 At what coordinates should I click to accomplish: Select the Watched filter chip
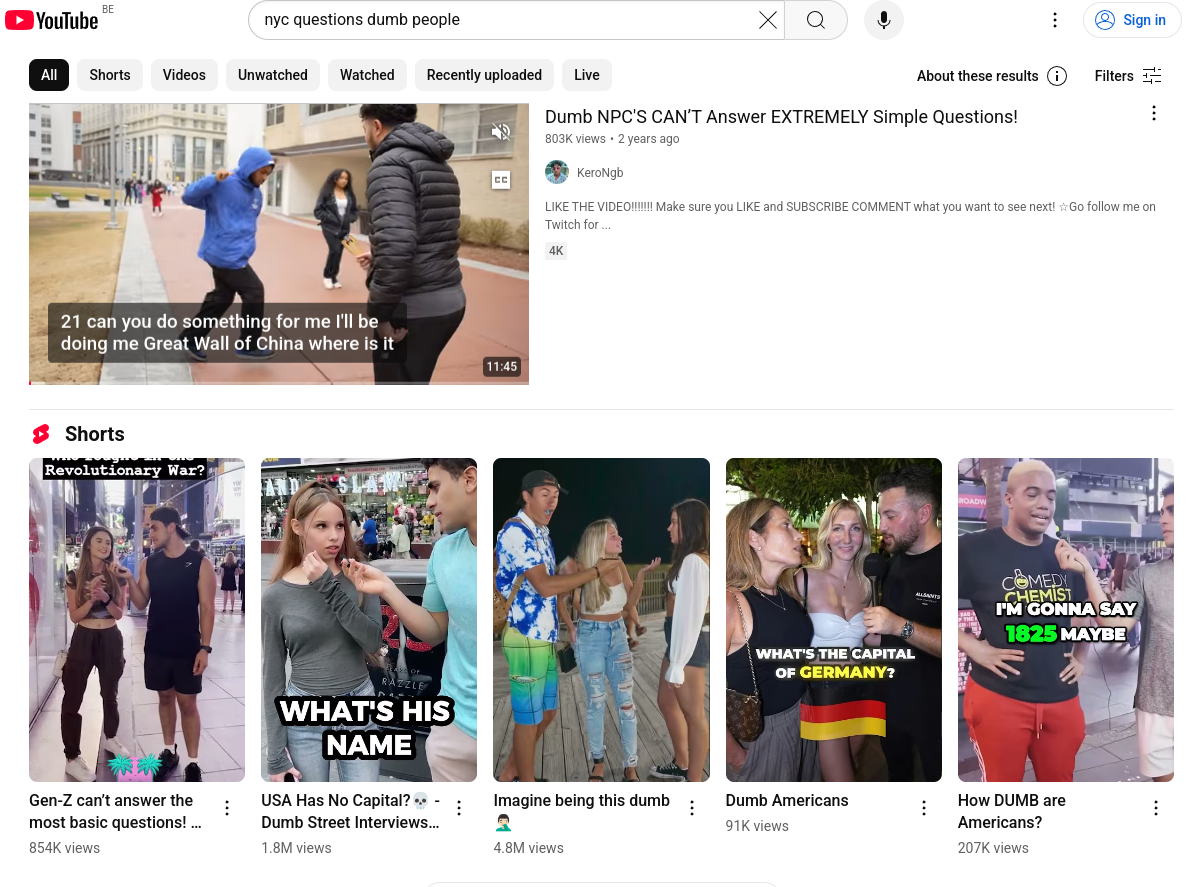pos(367,75)
